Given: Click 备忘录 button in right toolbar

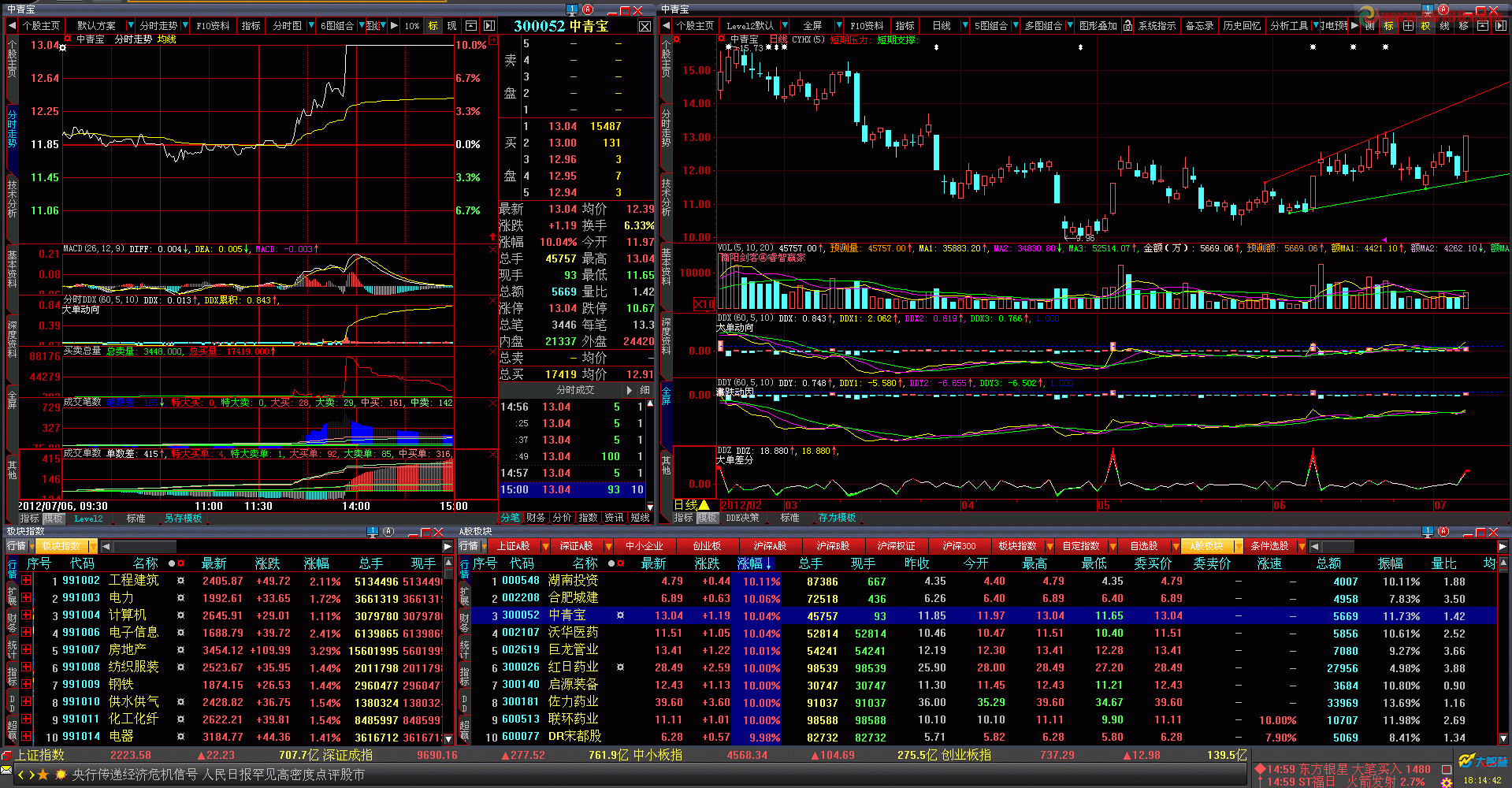Looking at the screenshot, I should pos(1199,26).
